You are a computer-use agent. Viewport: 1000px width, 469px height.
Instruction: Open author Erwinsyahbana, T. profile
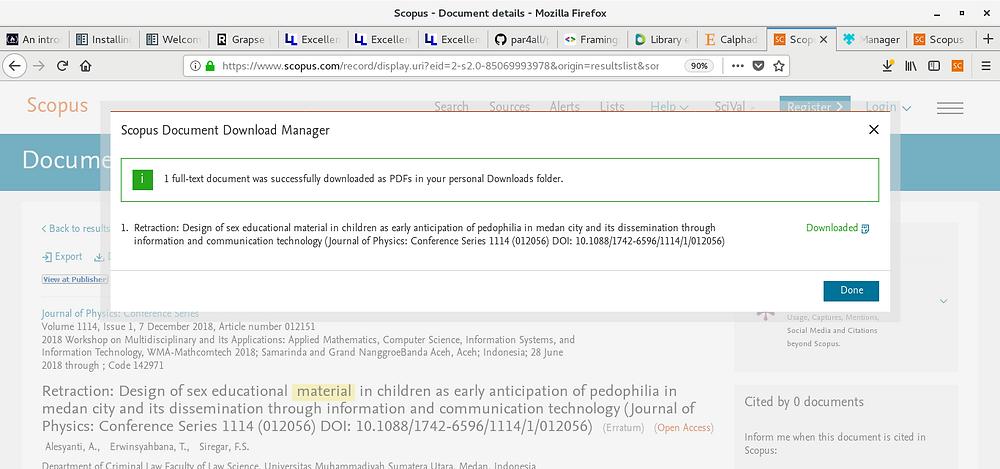(x=149, y=447)
